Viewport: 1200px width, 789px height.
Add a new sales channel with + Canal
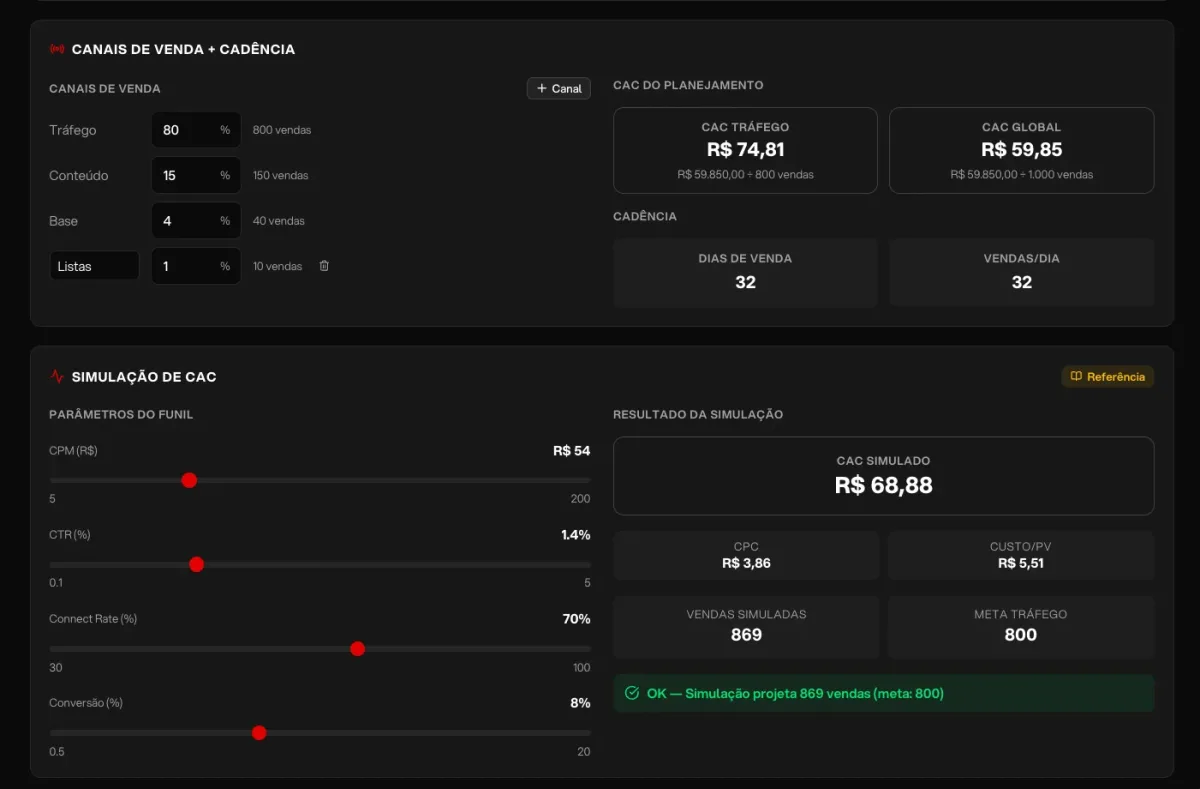point(559,88)
